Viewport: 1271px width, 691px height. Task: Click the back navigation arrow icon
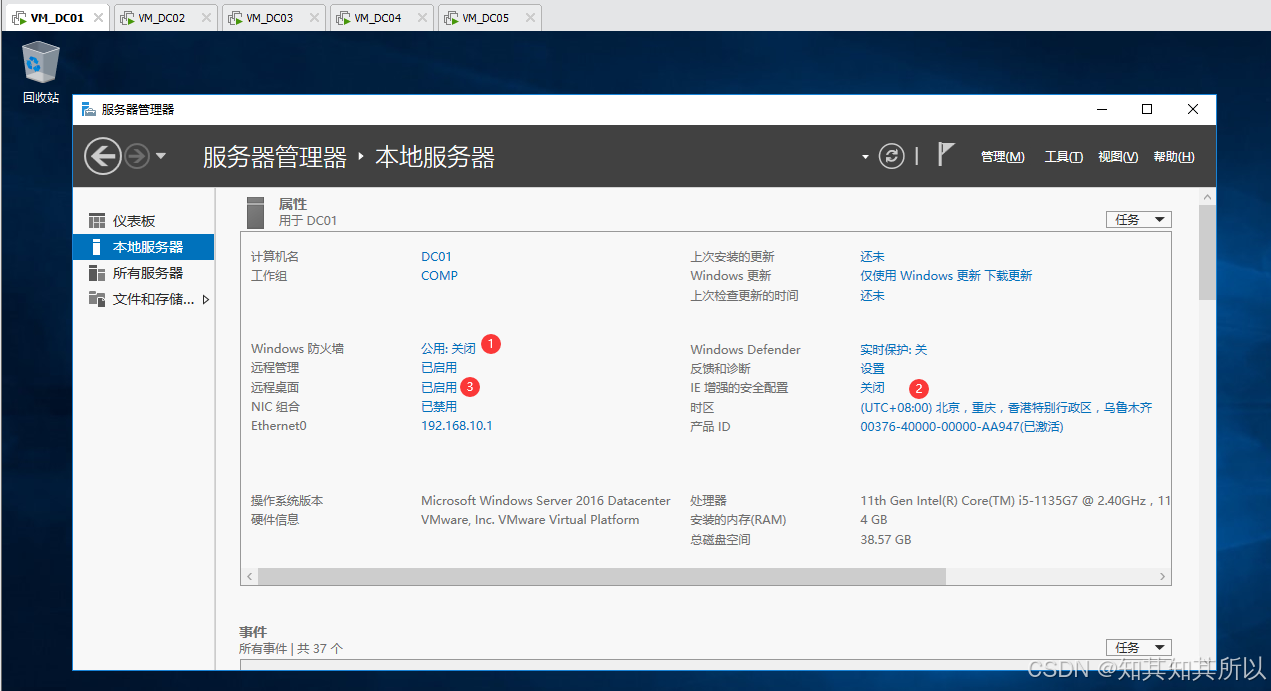(102, 156)
